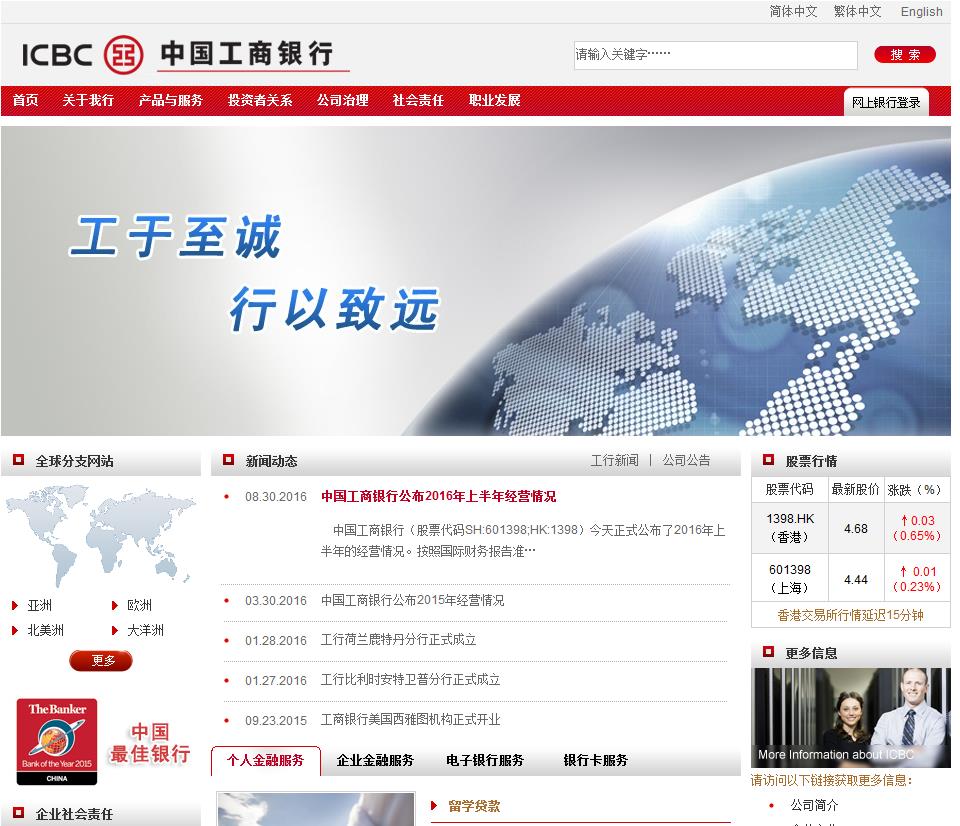Open news 工行荷兰鹿特丹分行正式成立
The image size is (960, 826).
399,640
